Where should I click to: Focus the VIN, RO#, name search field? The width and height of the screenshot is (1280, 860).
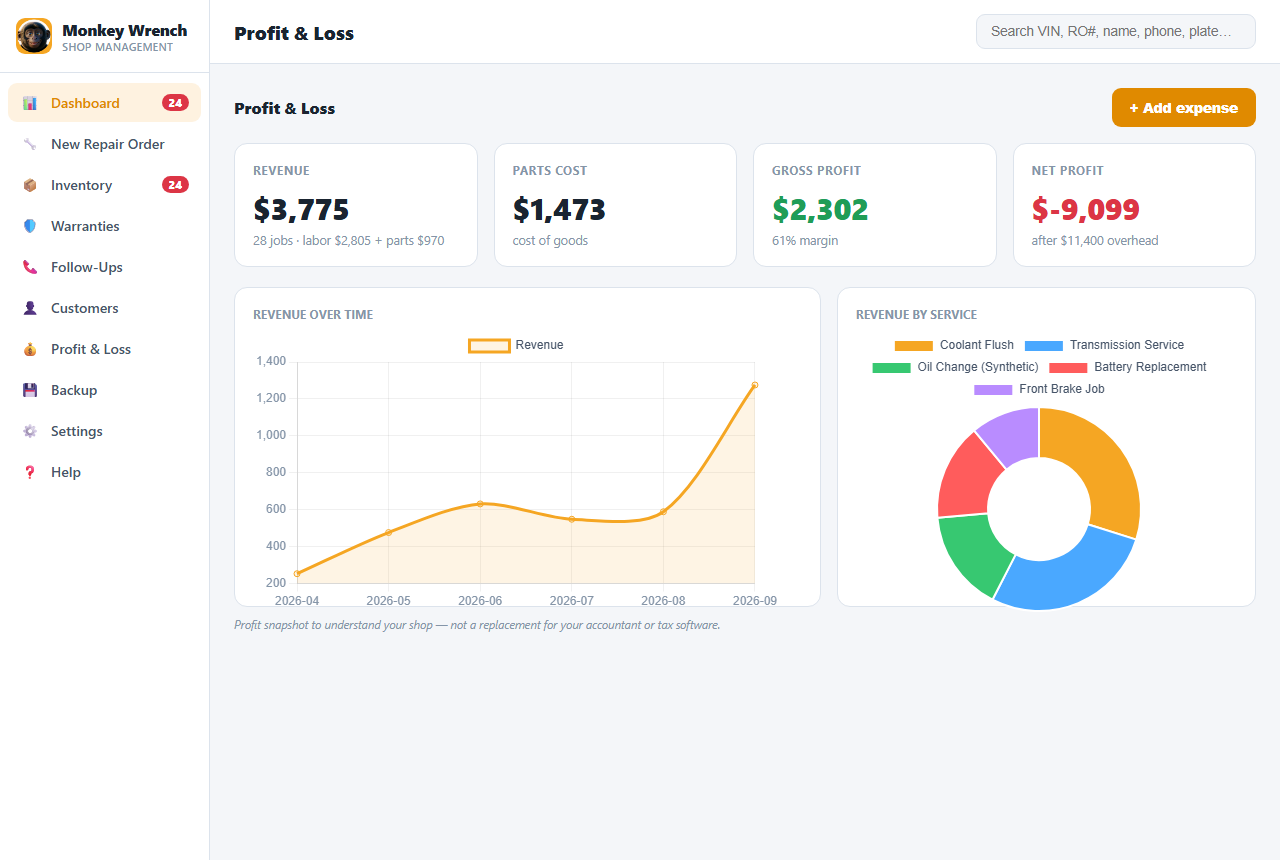tap(1116, 31)
